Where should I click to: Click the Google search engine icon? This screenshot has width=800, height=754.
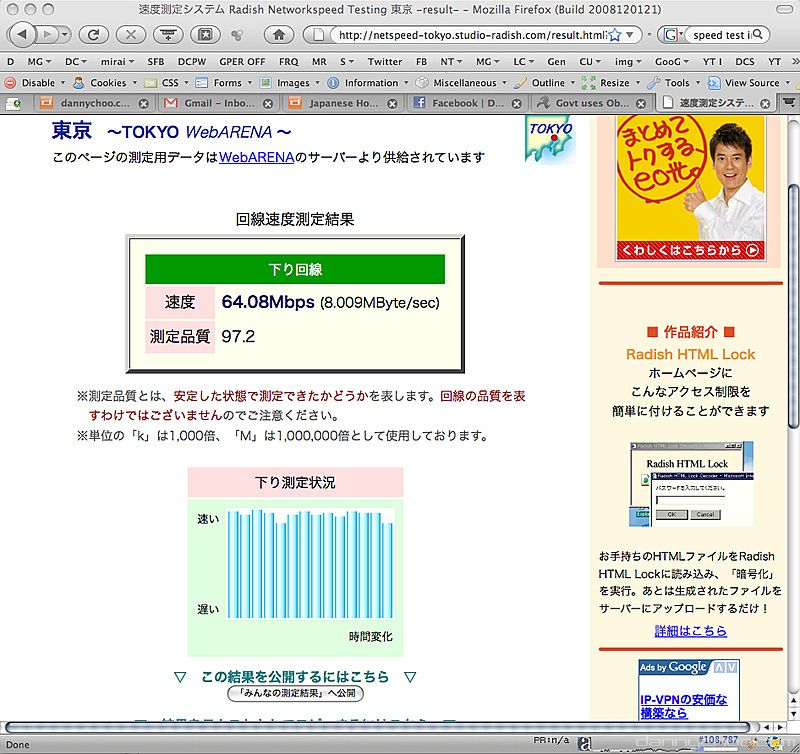point(668,35)
